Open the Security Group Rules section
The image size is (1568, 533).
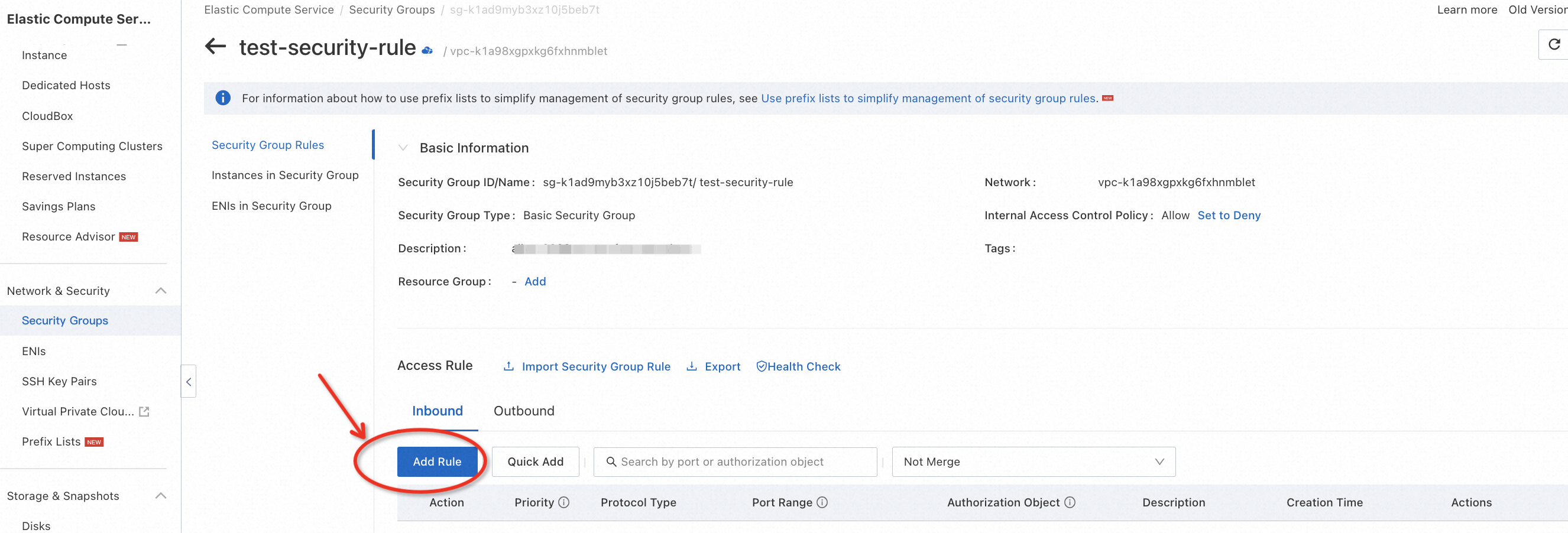(x=268, y=145)
